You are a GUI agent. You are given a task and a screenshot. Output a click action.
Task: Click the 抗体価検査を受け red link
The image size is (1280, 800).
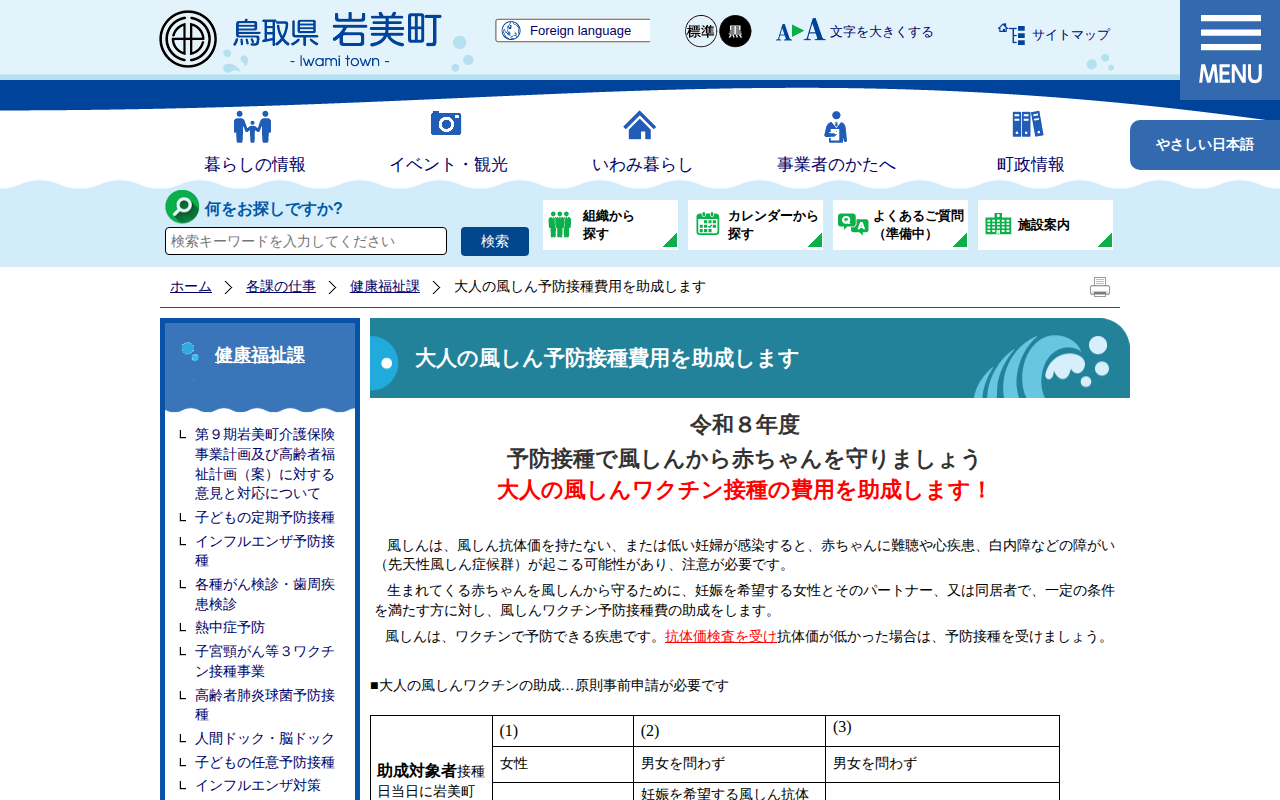[721, 637]
